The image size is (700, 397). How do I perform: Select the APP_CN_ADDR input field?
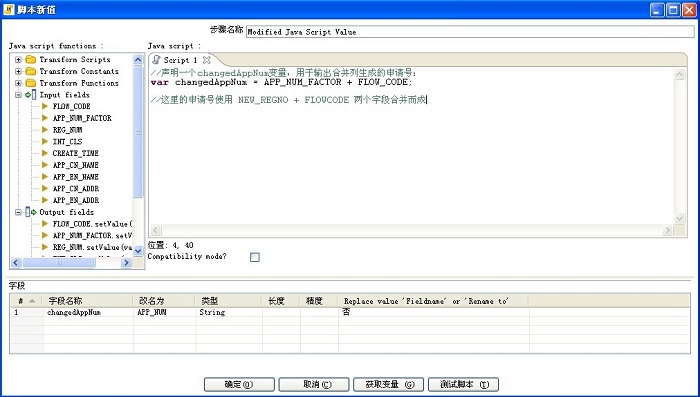pyautogui.click(x=76, y=188)
